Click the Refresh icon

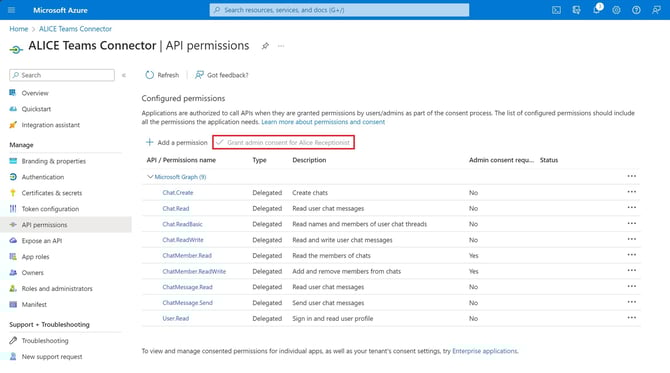pyautogui.click(x=150, y=75)
